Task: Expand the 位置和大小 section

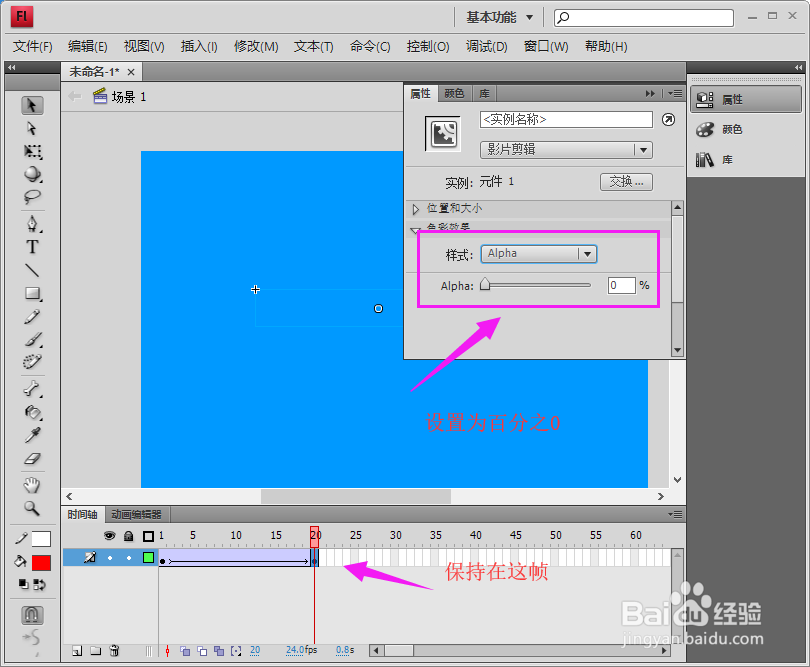Action: pos(415,209)
